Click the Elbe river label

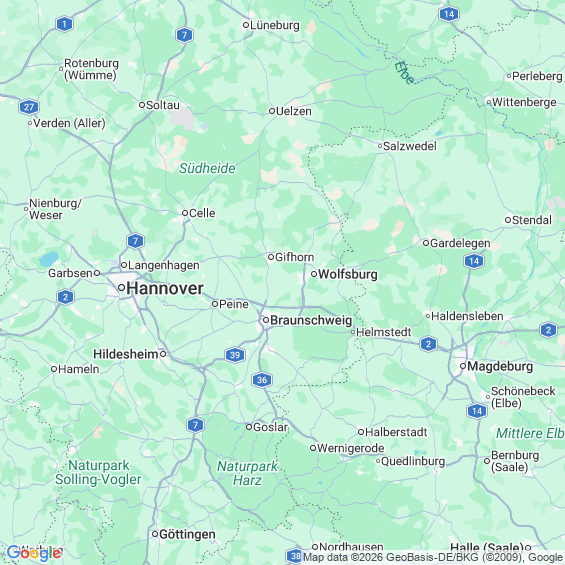click(404, 72)
